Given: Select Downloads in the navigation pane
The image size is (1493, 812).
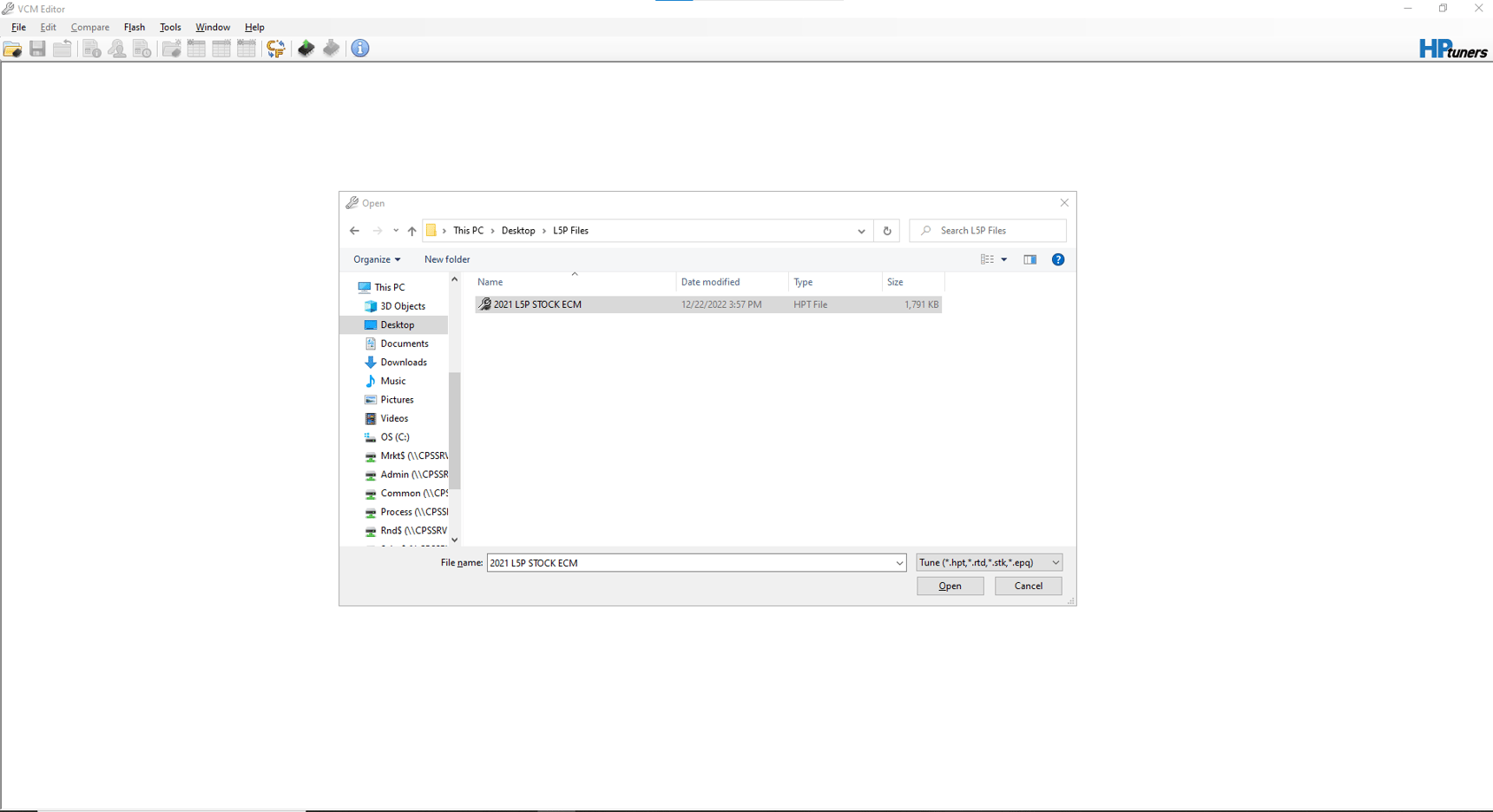Looking at the screenshot, I should coord(403,363).
